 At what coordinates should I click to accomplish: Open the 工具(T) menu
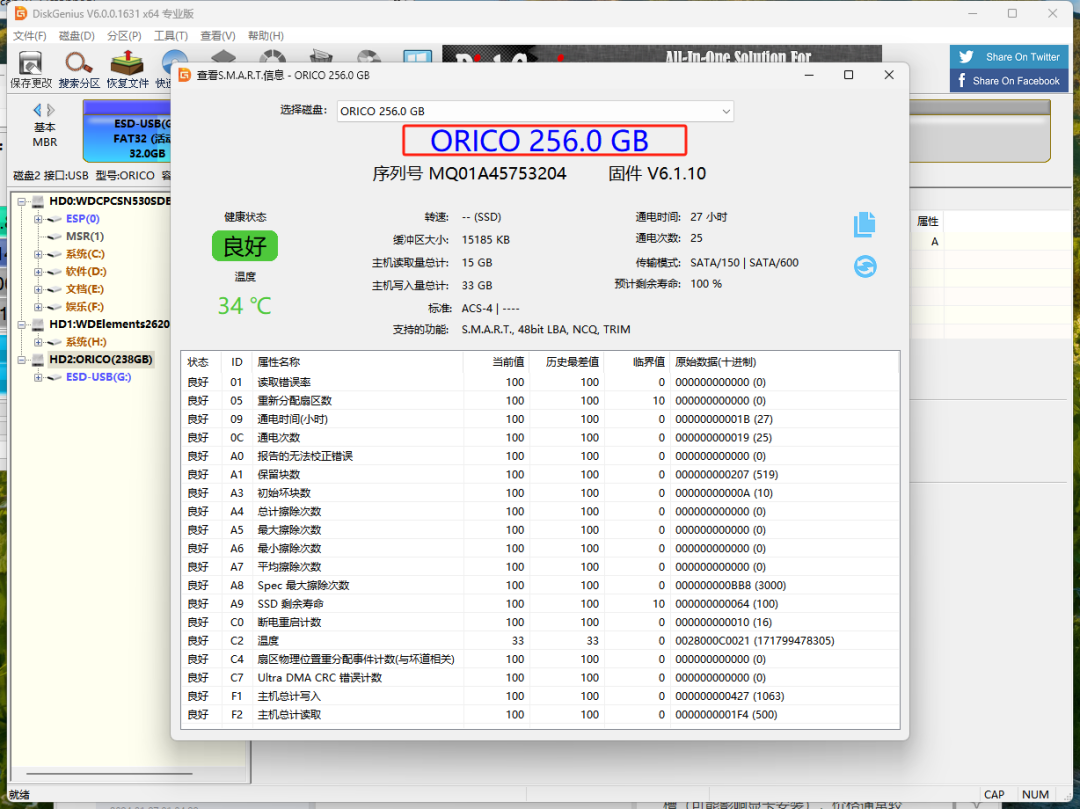click(170, 36)
